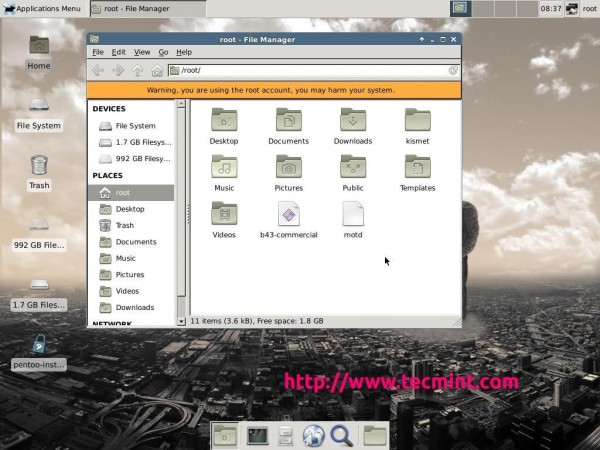This screenshot has width=600, height=450.
Task: Click plain folder icon in bottom panel
Action: [375, 435]
